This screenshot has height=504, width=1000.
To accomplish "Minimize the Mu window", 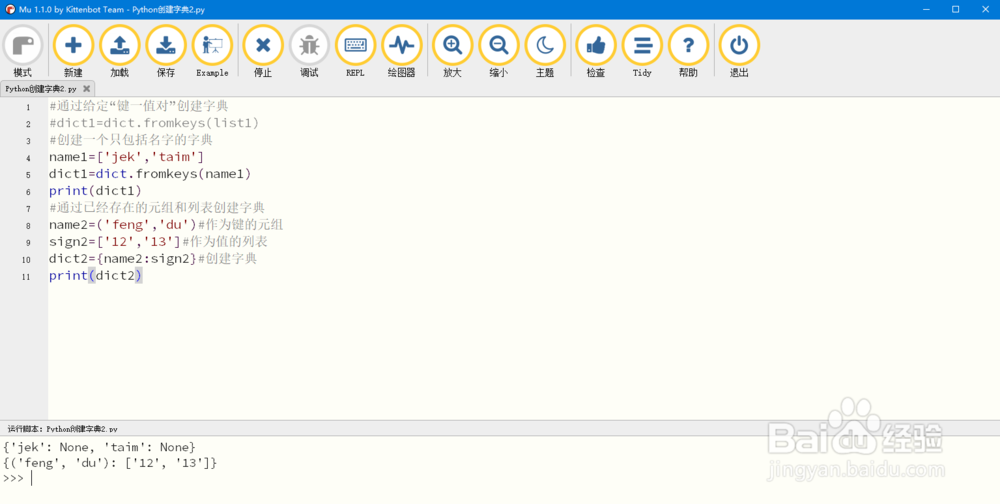I will (926, 9).
